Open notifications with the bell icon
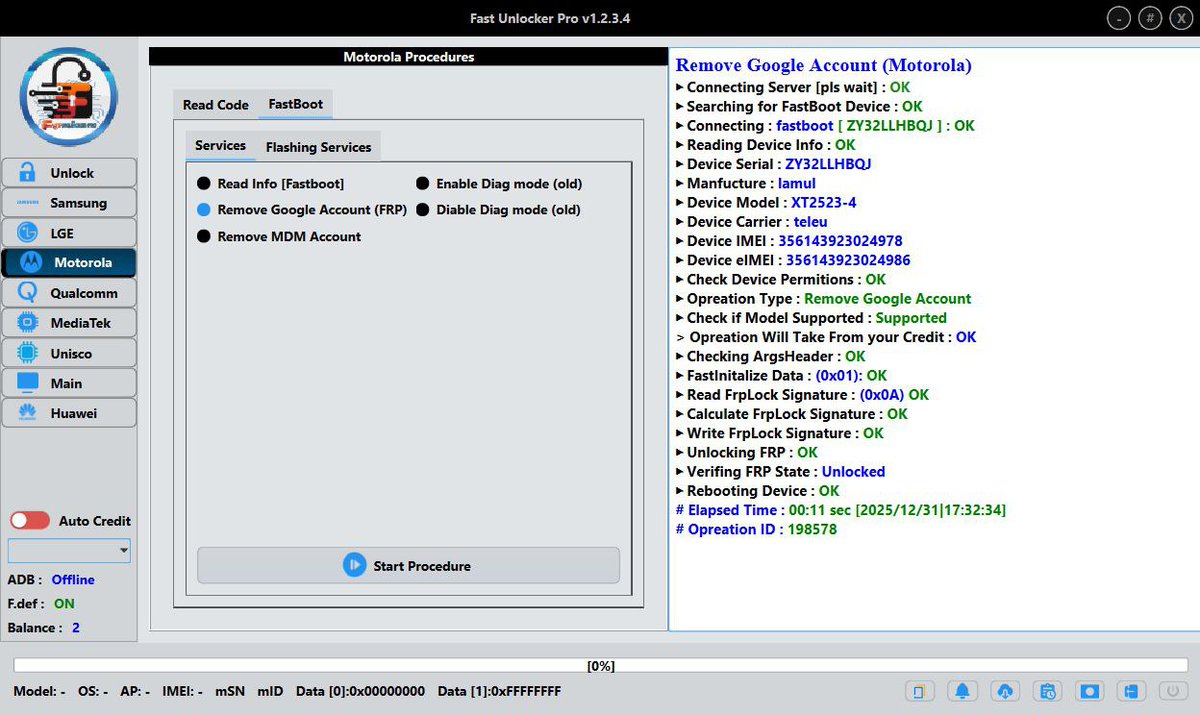The width and height of the screenshot is (1200, 715). point(962,691)
